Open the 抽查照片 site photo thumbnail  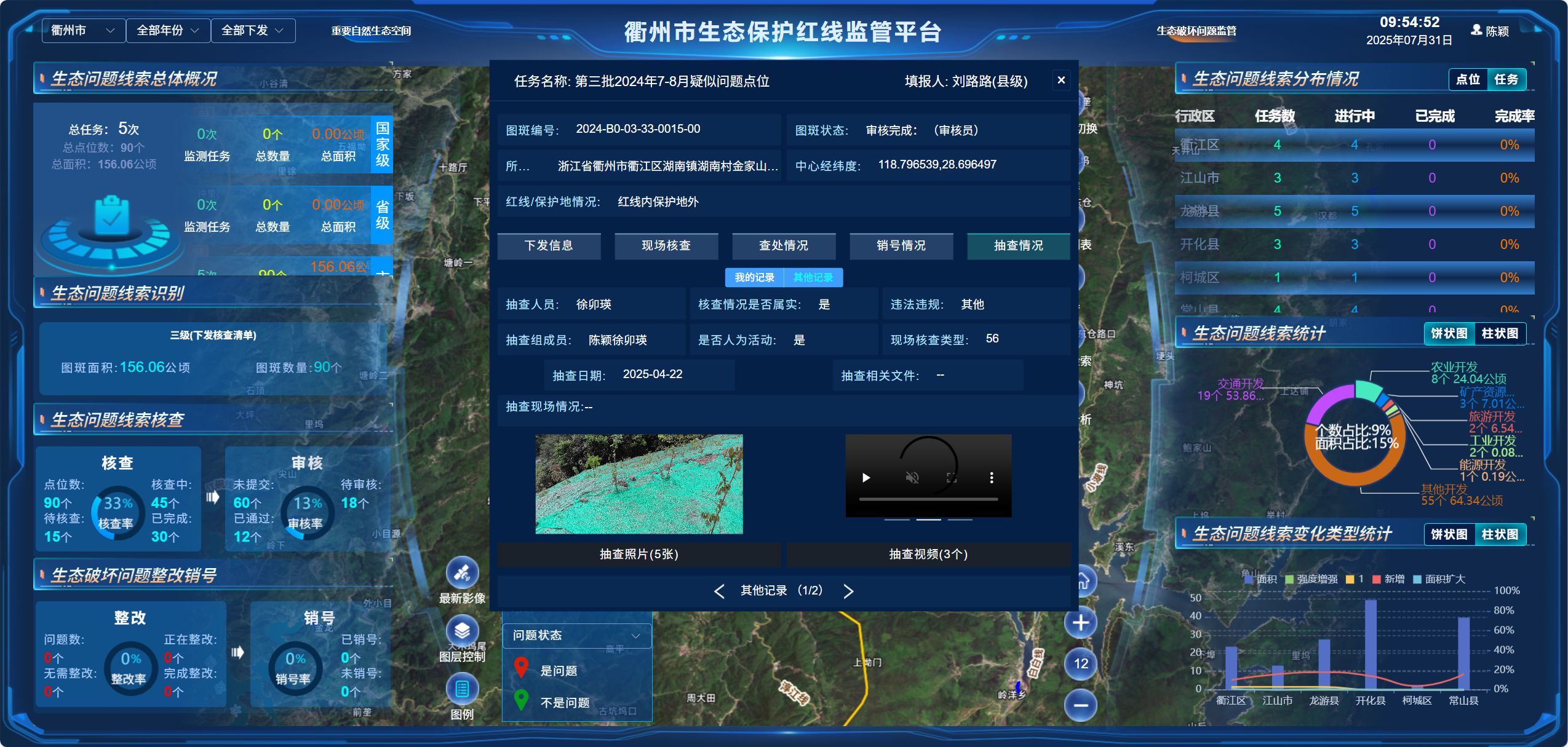(x=639, y=484)
